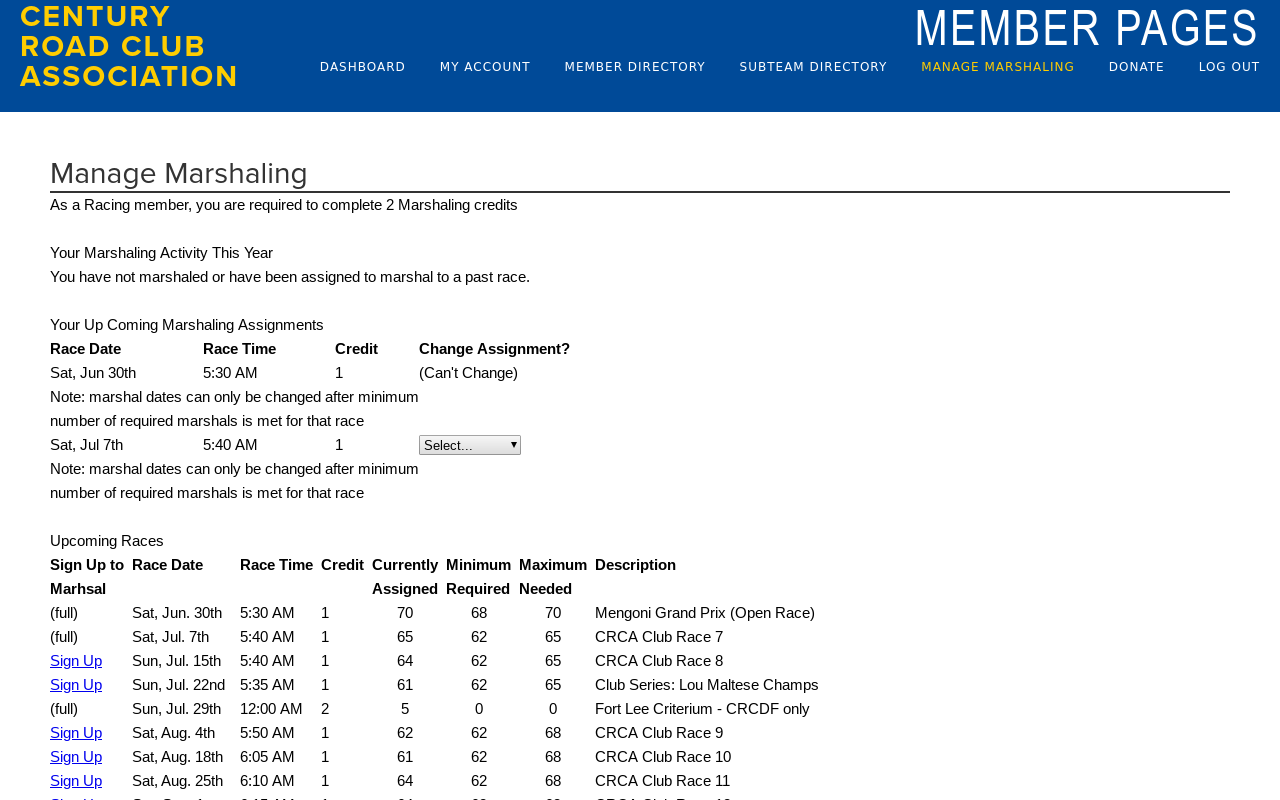Open Subteam Directory page

coord(813,67)
